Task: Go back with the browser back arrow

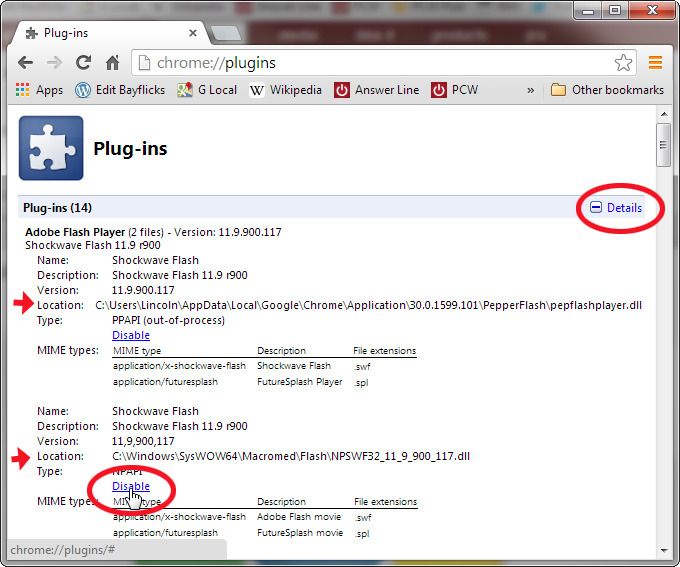Action: (x=26, y=63)
